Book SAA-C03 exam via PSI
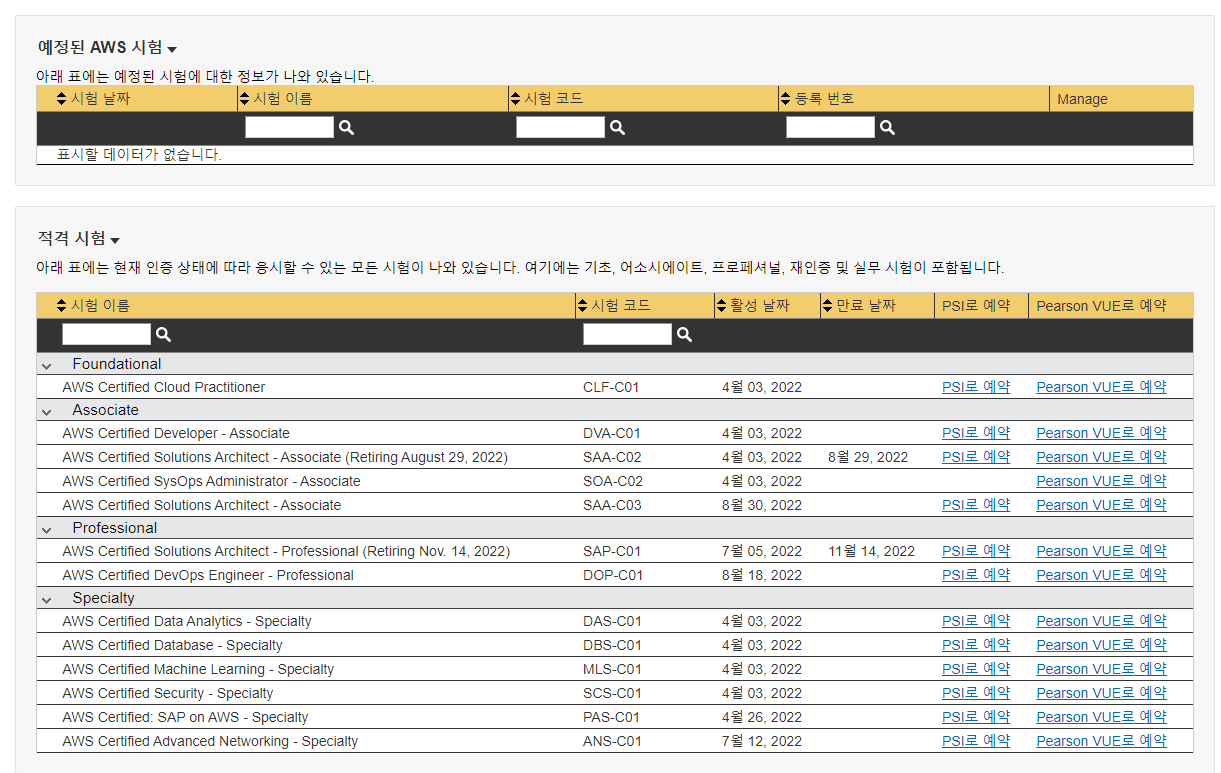Image resolution: width=1221 pixels, height=773 pixels. 976,505
